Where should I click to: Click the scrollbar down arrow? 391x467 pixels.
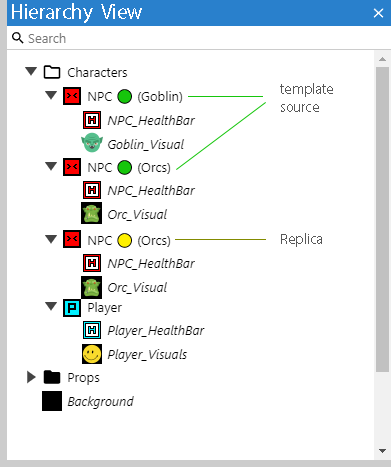[382, 451]
